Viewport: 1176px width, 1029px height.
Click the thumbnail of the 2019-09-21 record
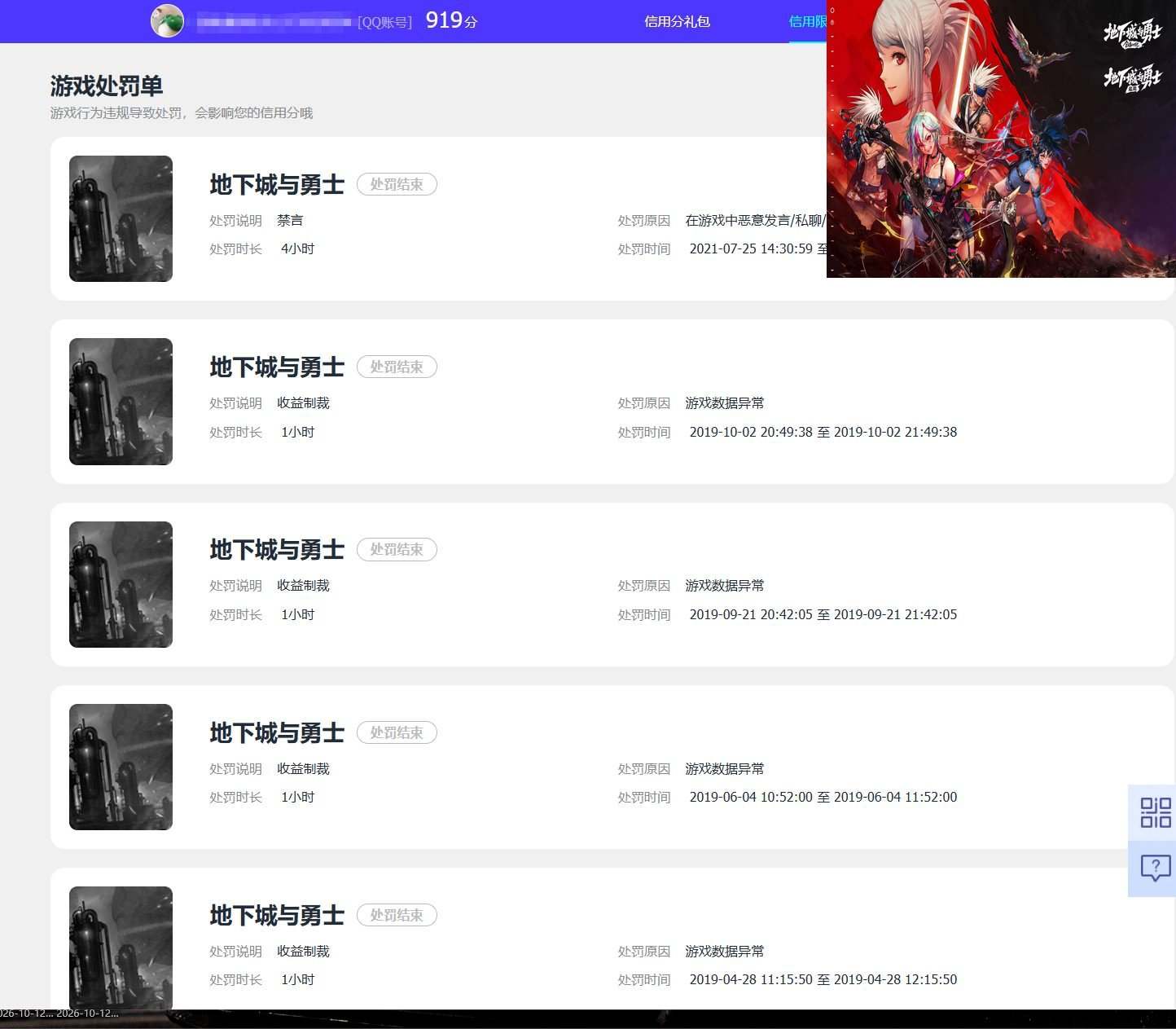tap(121, 584)
